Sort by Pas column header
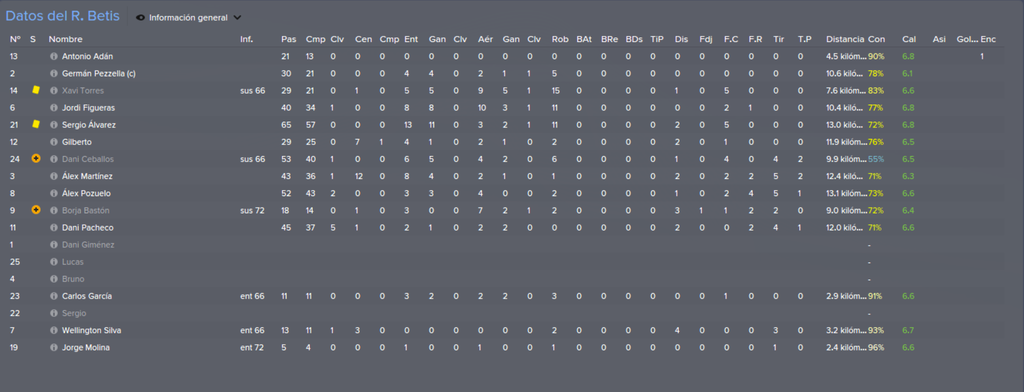 click(288, 39)
